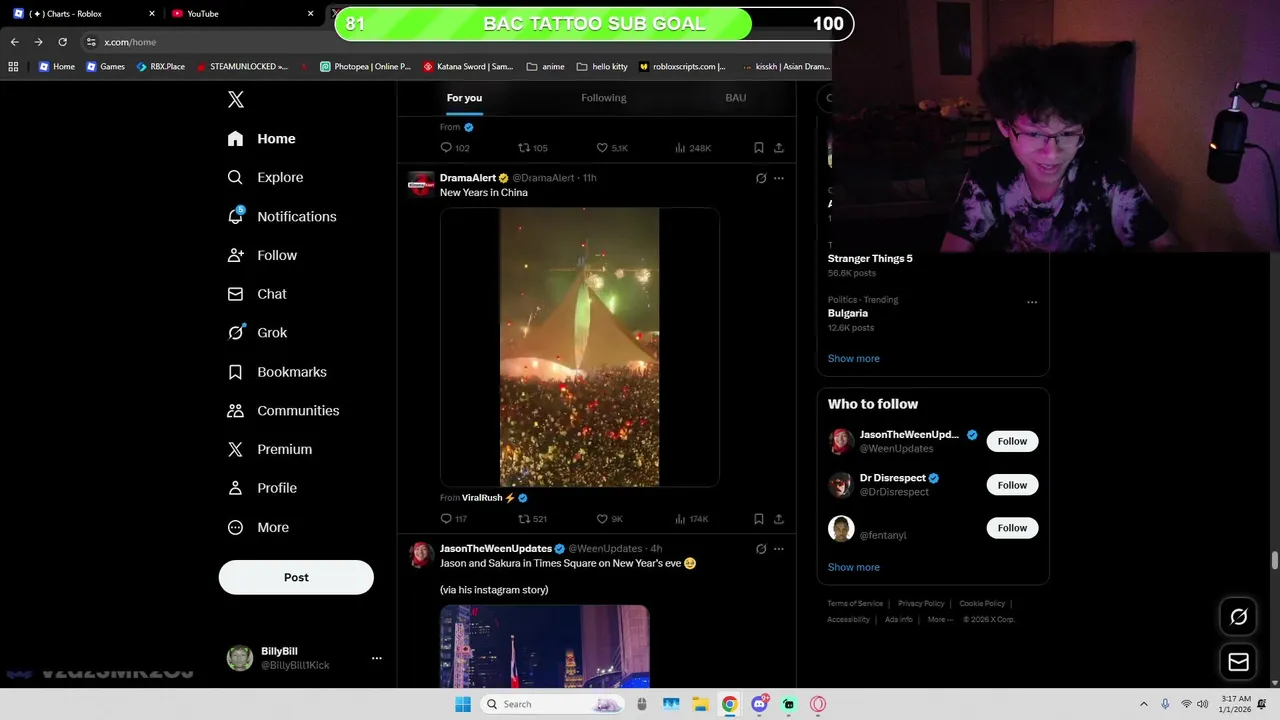Open the Terms of Service link
This screenshot has height=720, width=1280.
(x=855, y=604)
